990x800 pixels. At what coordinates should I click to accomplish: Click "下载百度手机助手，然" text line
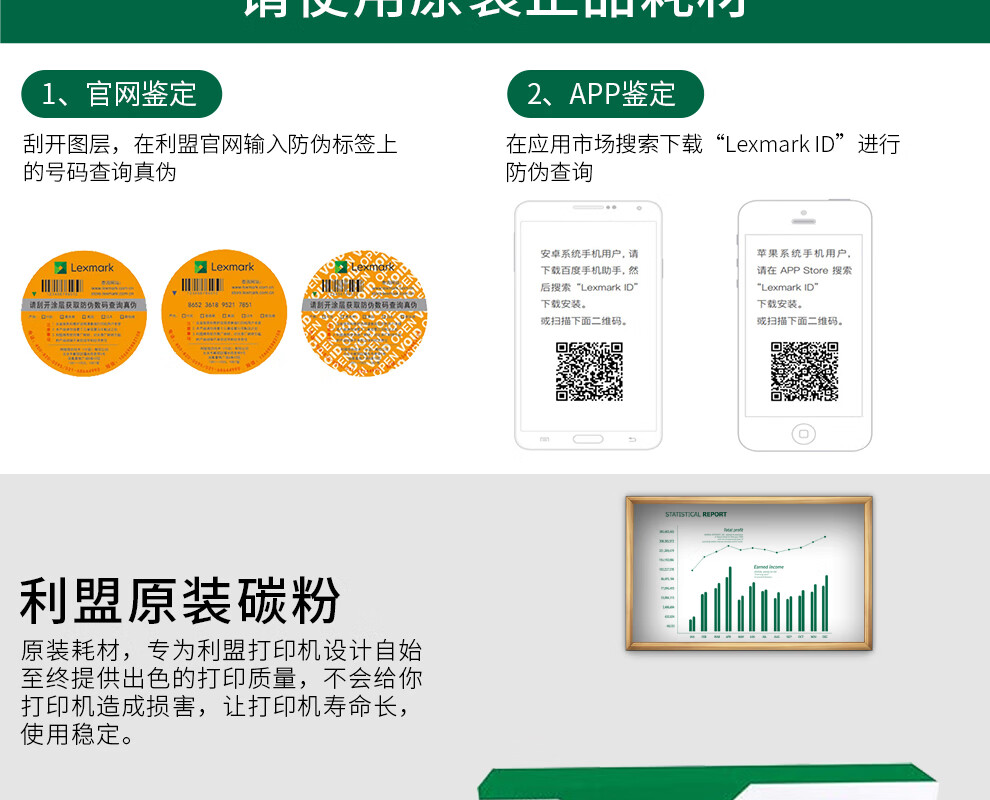pyautogui.click(x=589, y=271)
